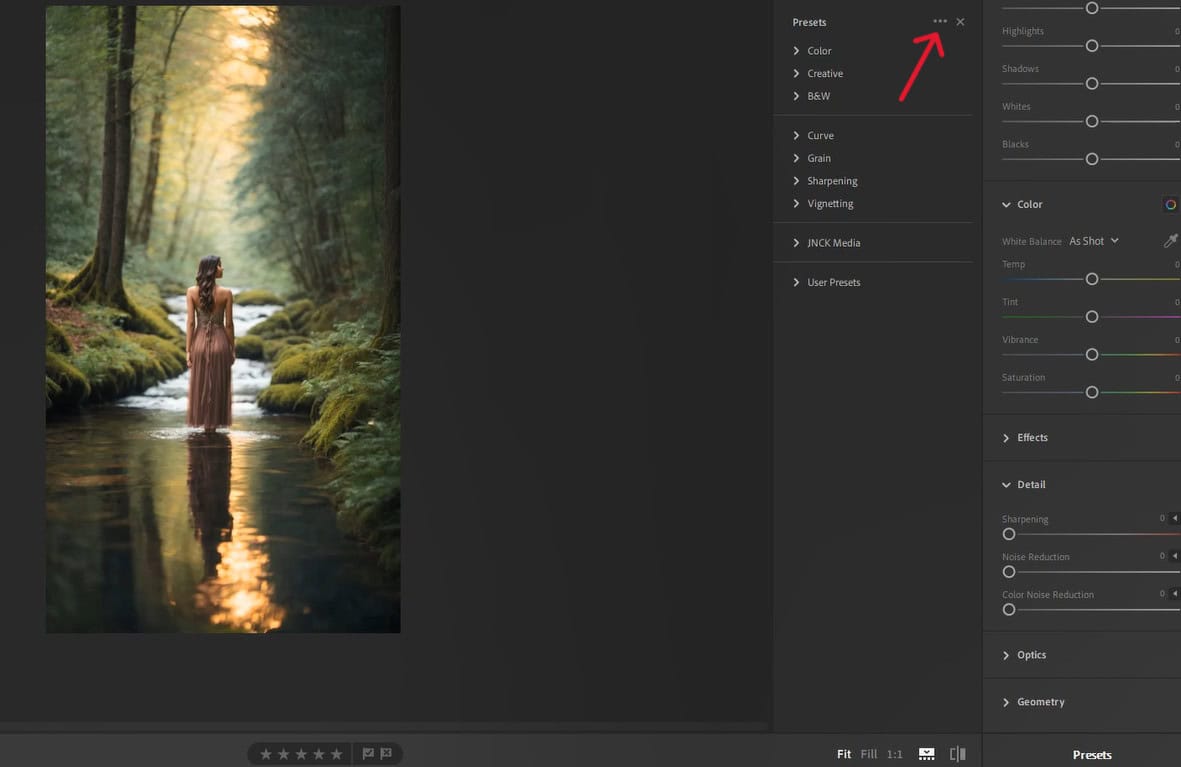Expand the JNCK Media presets group
The width and height of the screenshot is (1181, 767).
point(826,243)
